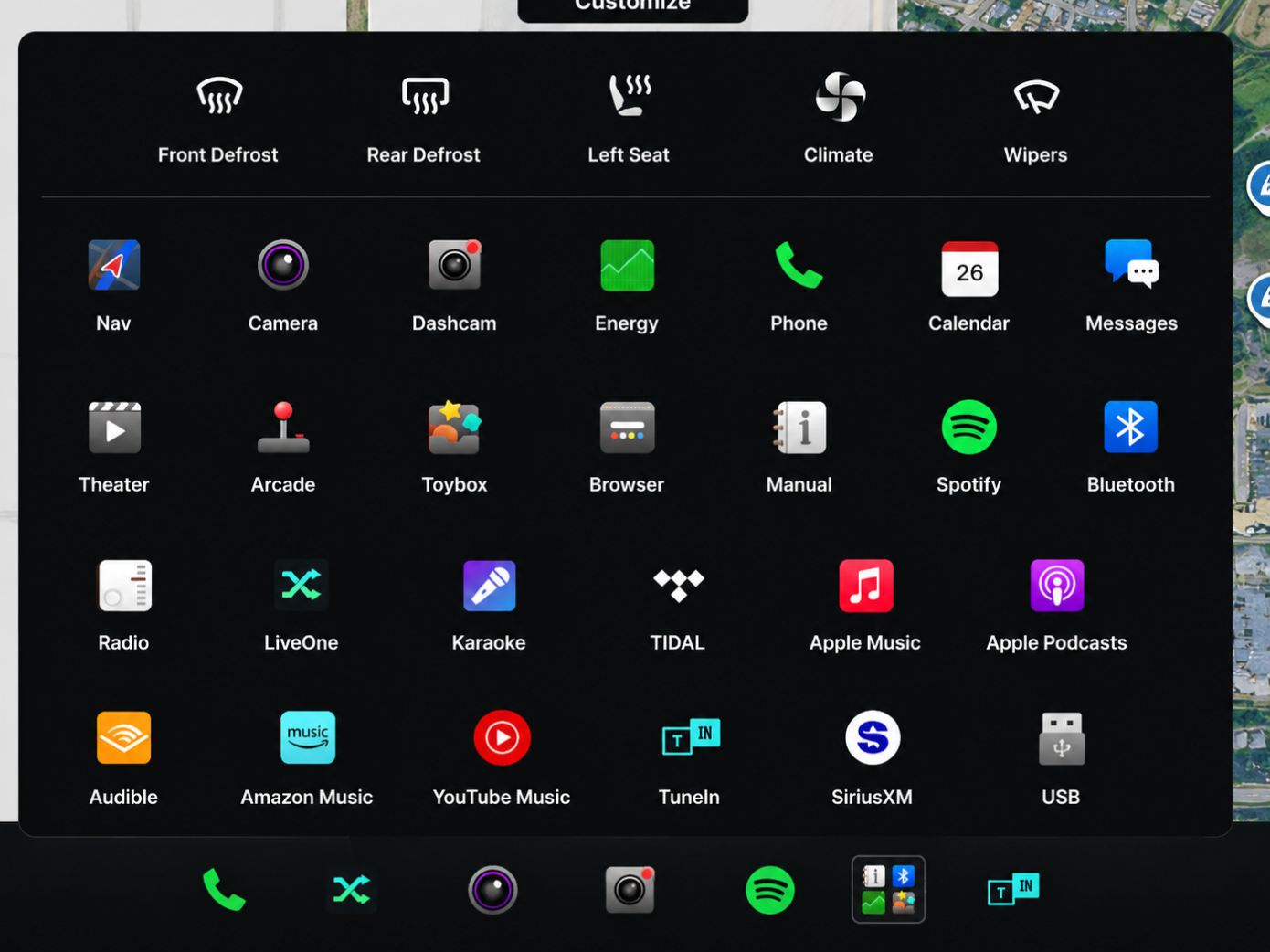Tap the Phone icon in bottom dock
1270x952 pixels.
tap(224, 890)
